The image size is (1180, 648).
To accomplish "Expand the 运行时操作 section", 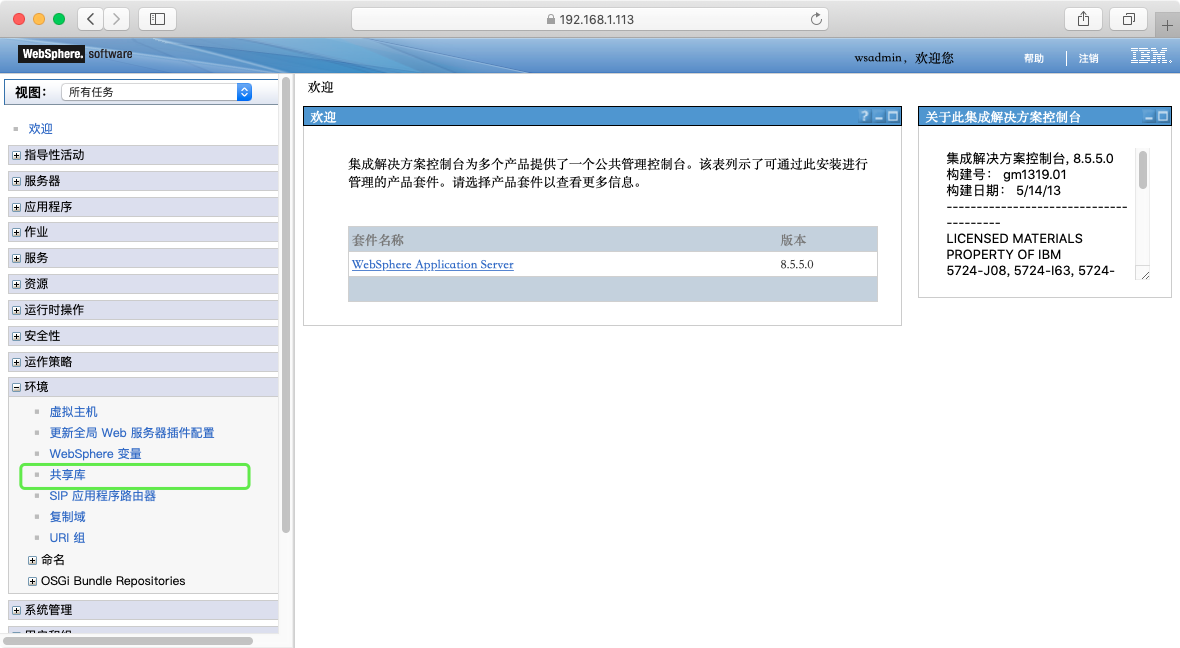I will point(17,310).
